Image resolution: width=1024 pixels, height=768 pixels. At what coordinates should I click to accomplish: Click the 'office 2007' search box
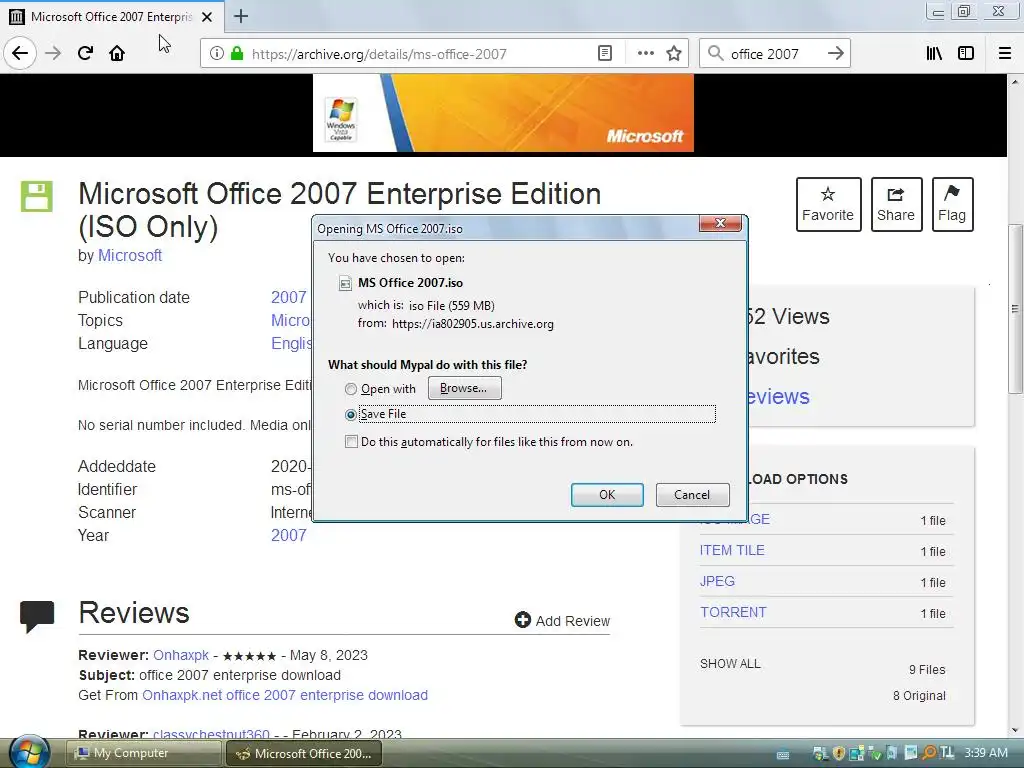coord(774,54)
